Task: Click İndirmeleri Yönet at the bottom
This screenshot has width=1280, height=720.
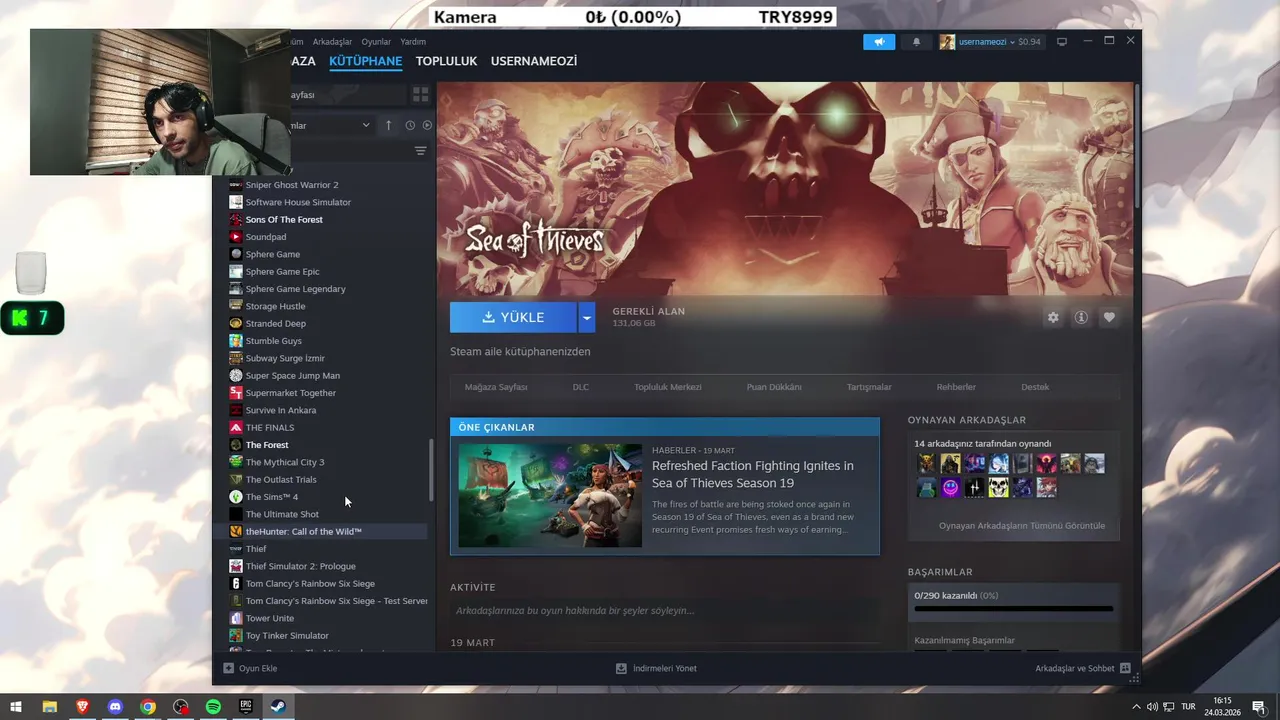Action: [665, 668]
